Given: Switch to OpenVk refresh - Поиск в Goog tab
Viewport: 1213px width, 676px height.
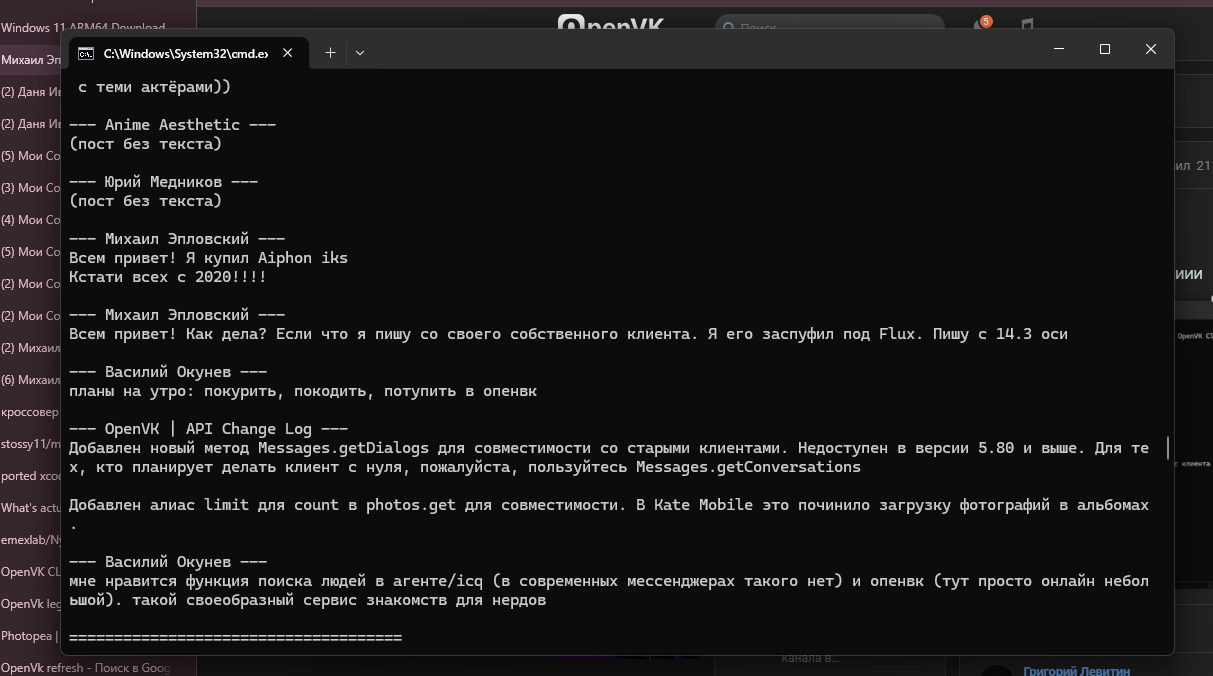Looking at the screenshot, I should coord(86,668).
